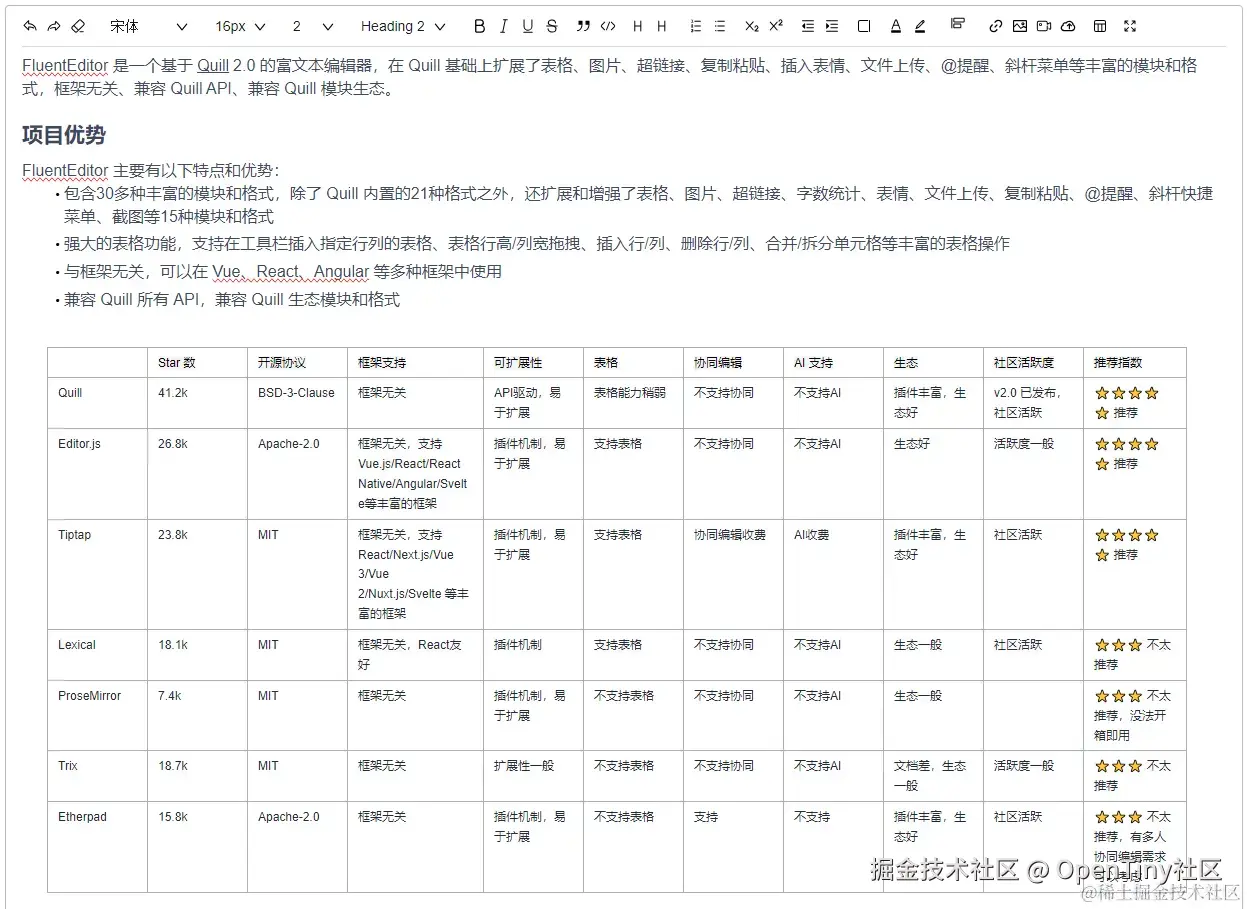Open the line height dropdown showing 2
This screenshot has height=909, width=1247.
[x=312, y=26]
